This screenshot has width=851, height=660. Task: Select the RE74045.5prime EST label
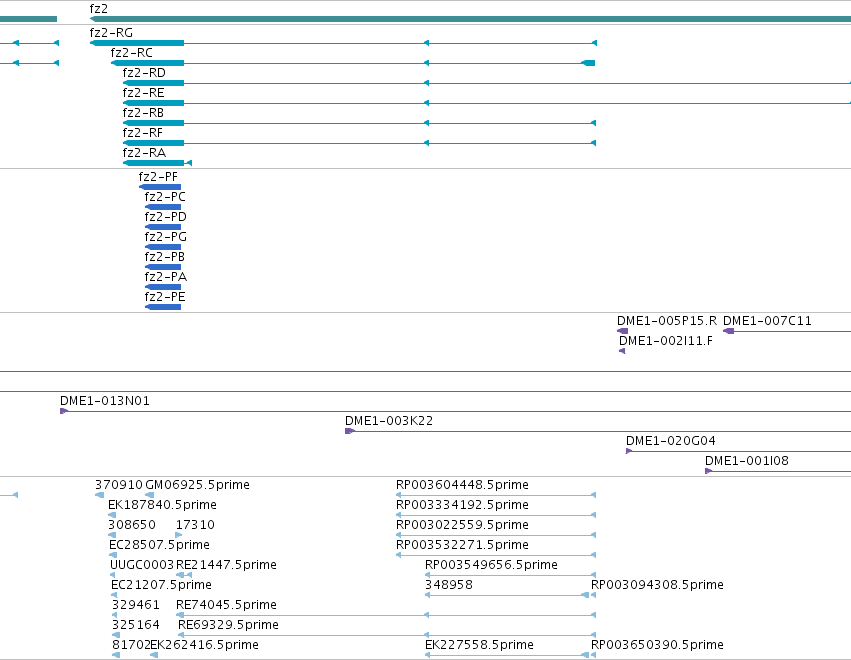tap(226, 605)
